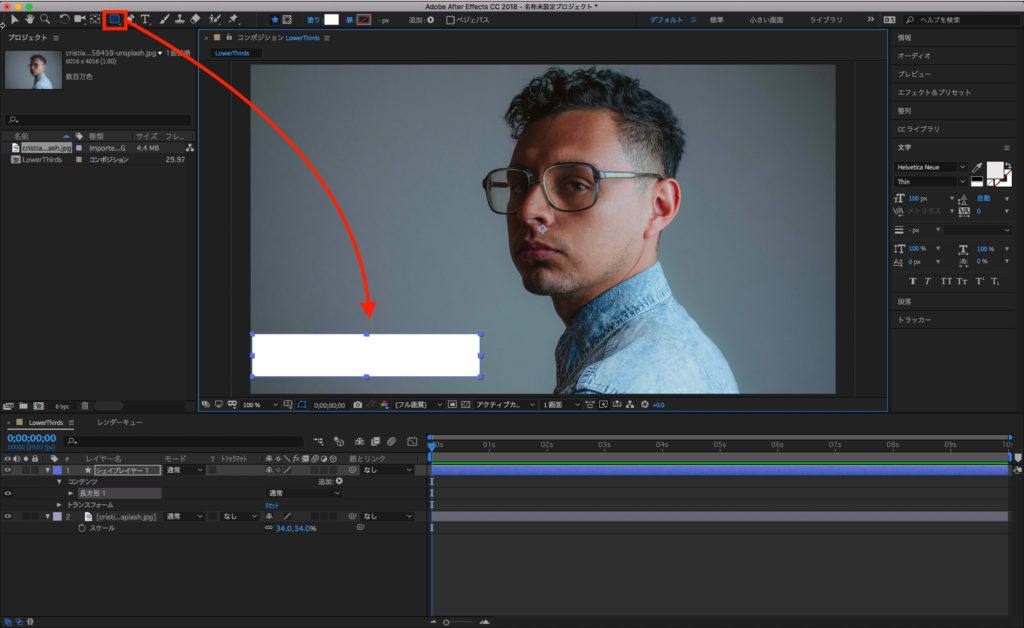Click the white fill color swatch
The width and height of the screenshot is (1024, 628).
(x=331, y=19)
